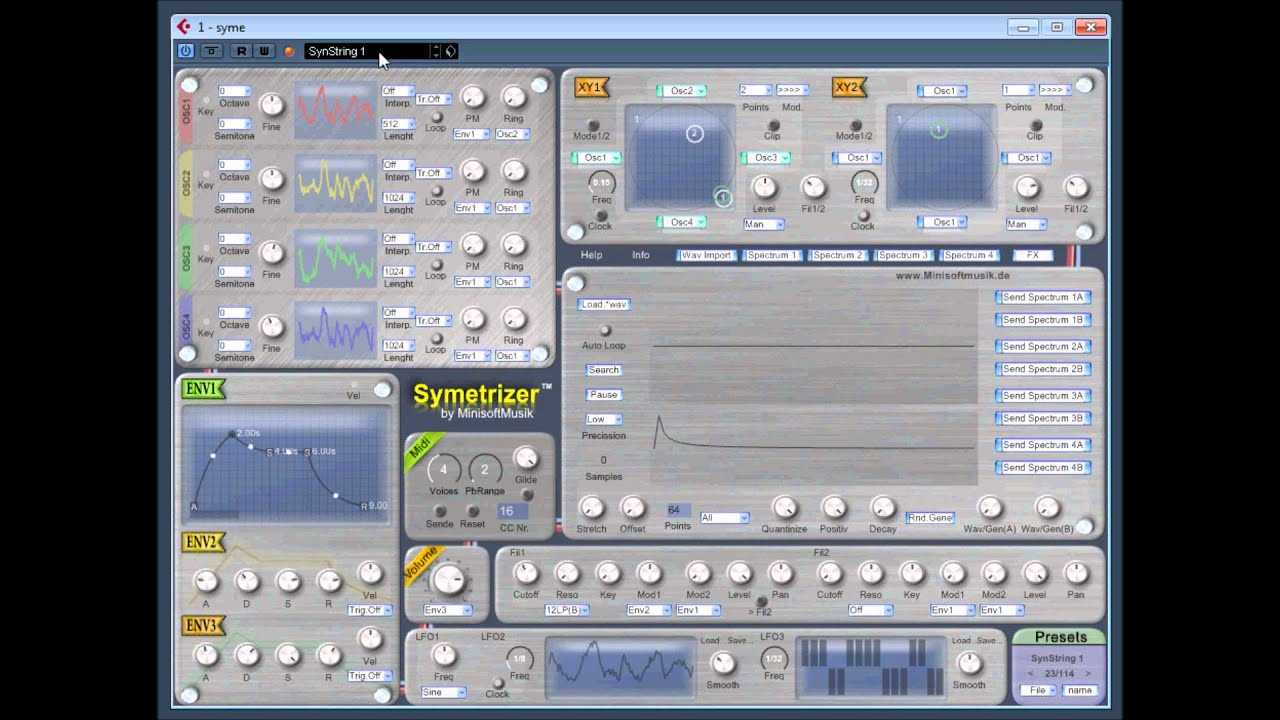Screen dimensions: 1280x720
Task: Open the ENV2 Trig.Off dropdown
Action: [x=368, y=610]
